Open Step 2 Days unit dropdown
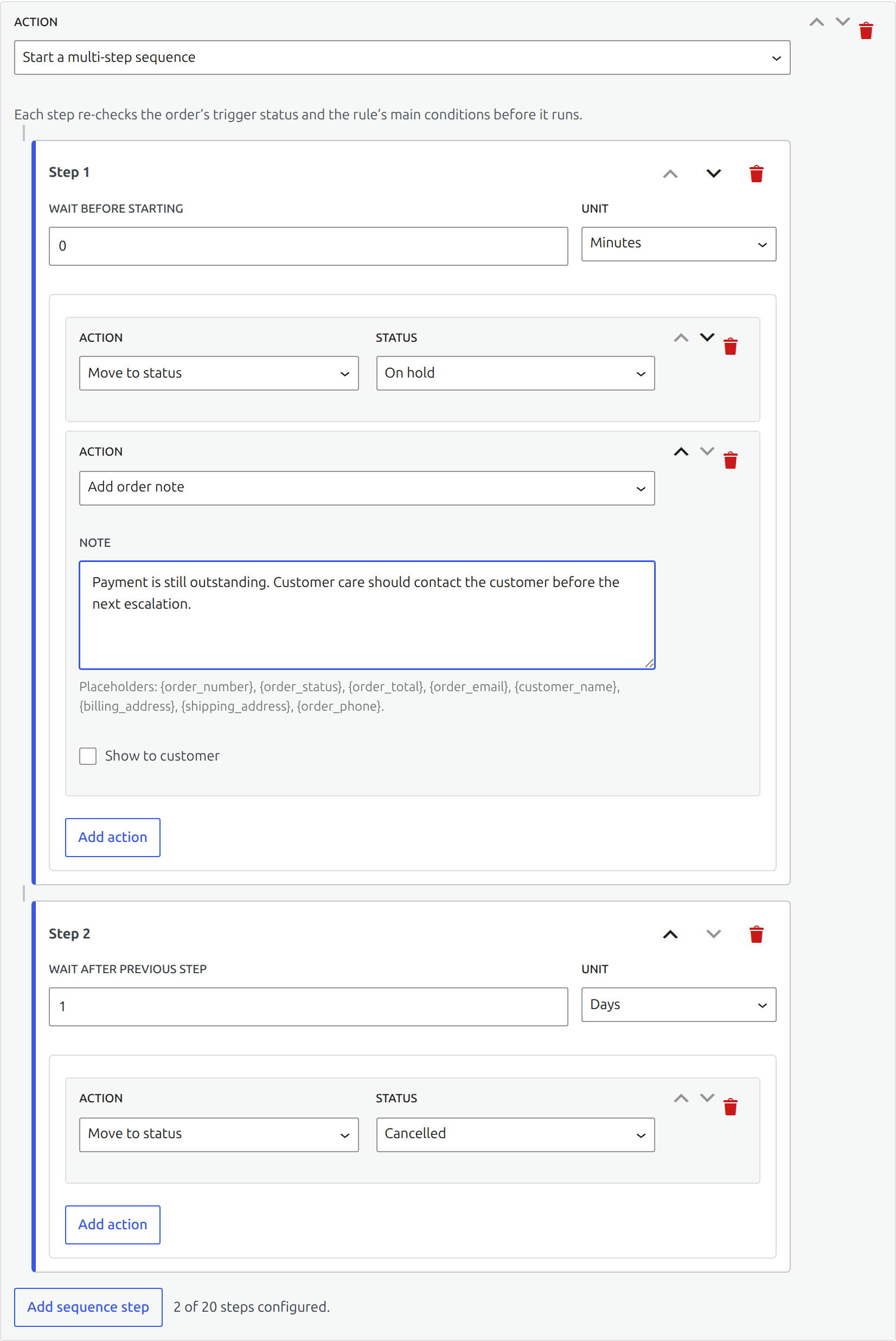This screenshot has height=1341, width=896. point(679,1005)
